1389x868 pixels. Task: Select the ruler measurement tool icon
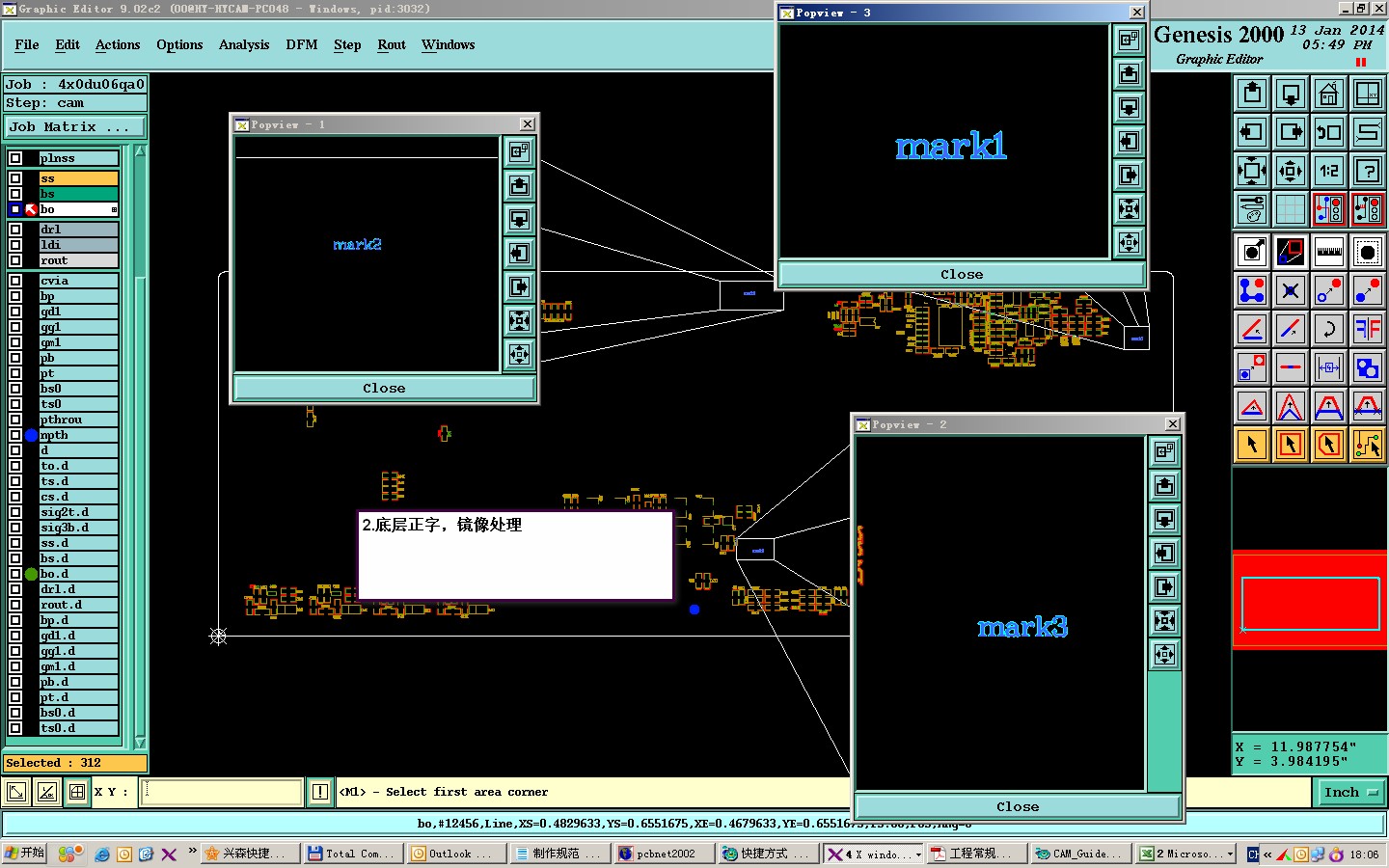1329,252
